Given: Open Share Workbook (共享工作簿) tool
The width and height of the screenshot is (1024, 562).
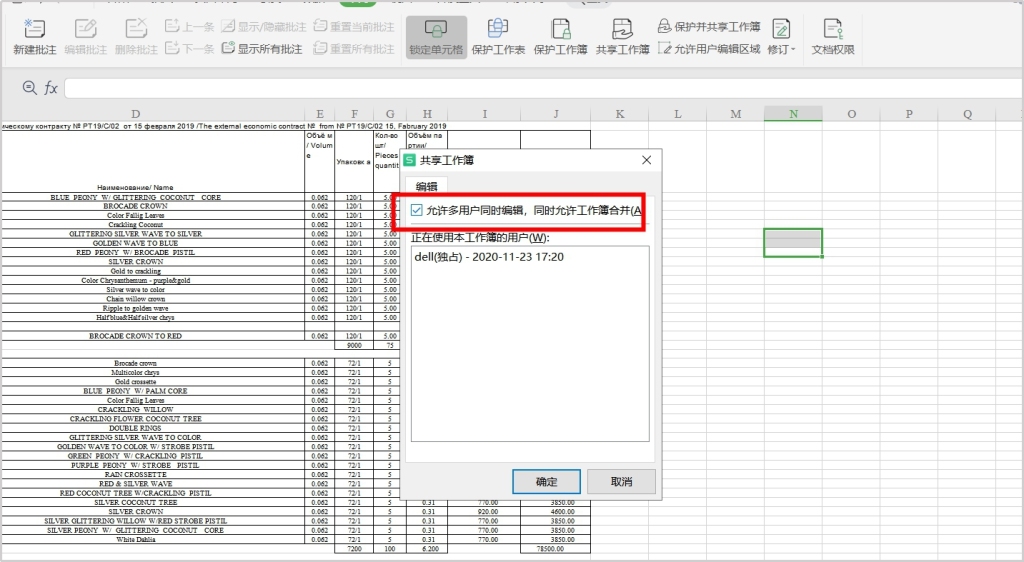Looking at the screenshot, I should click(x=622, y=37).
